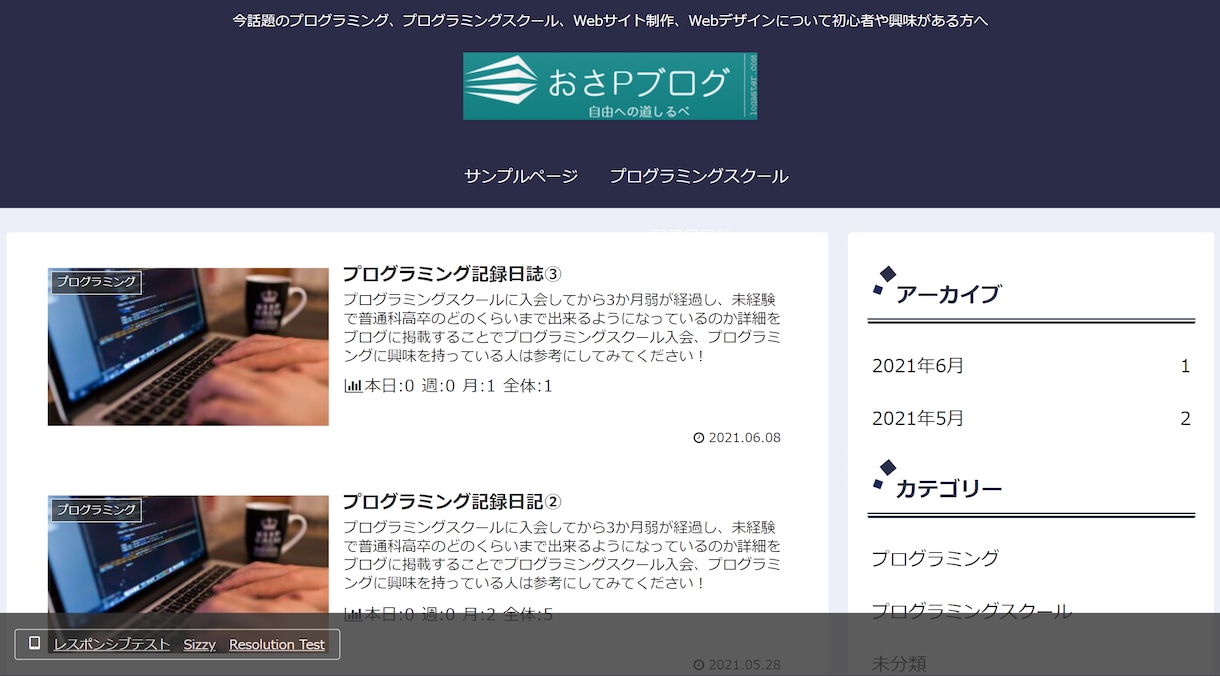Open the 2021年6月 archive link
The image size is (1220, 676).
(918, 366)
